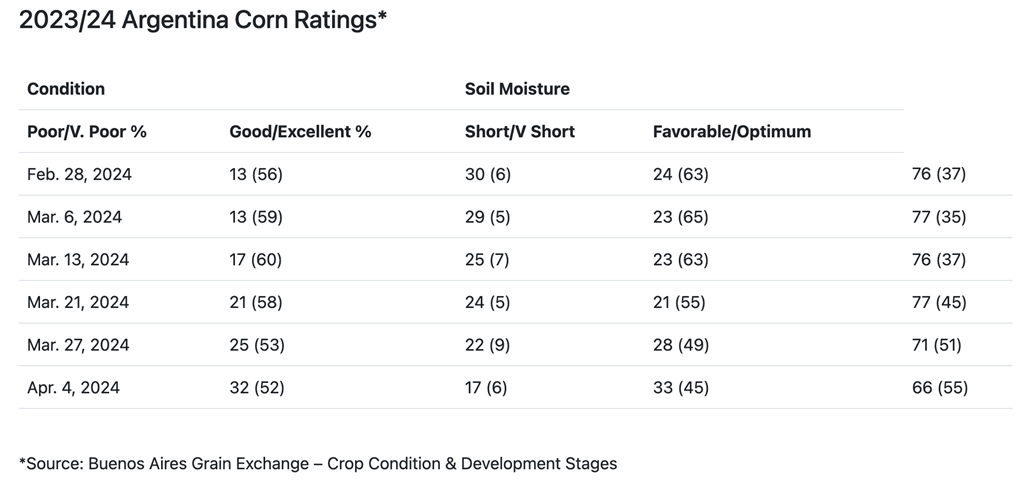Select the "Feb. 28, 2024" row date
This screenshot has width=1024, height=488.
click(80, 175)
